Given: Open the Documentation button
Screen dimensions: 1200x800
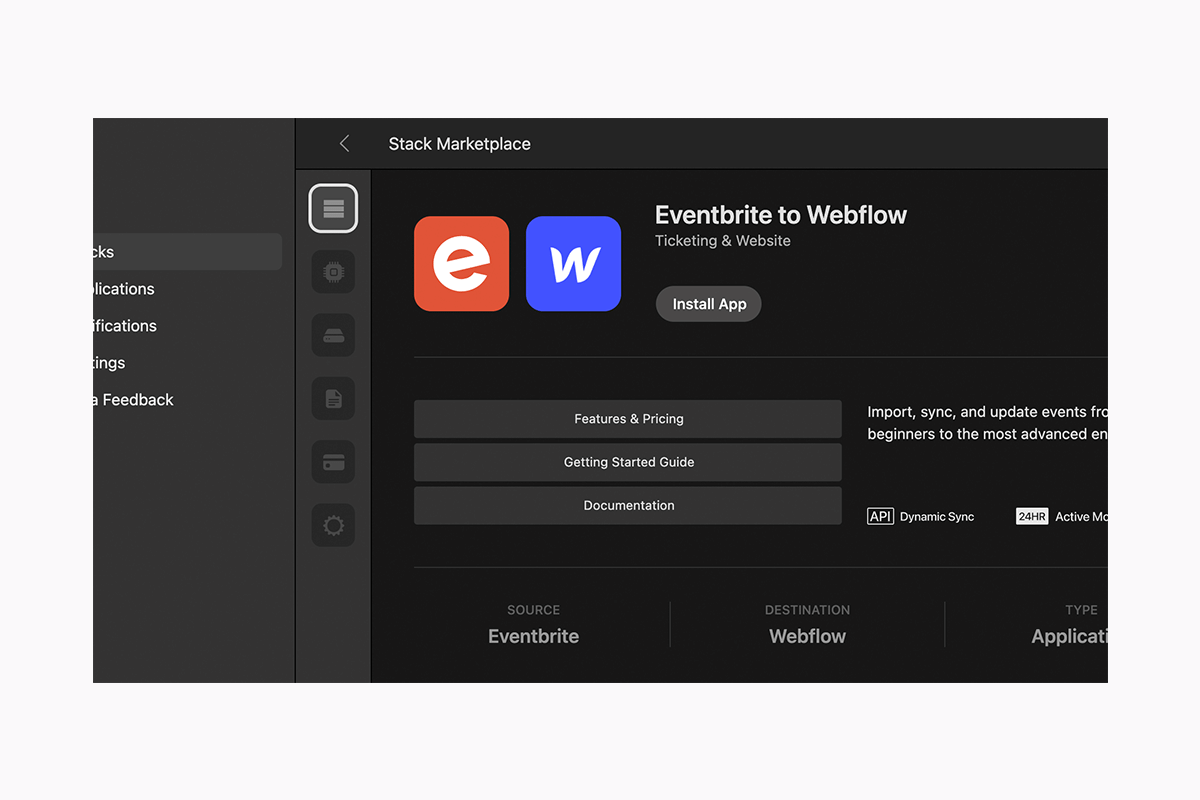Looking at the screenshot, I should click(x=628, y=505).
